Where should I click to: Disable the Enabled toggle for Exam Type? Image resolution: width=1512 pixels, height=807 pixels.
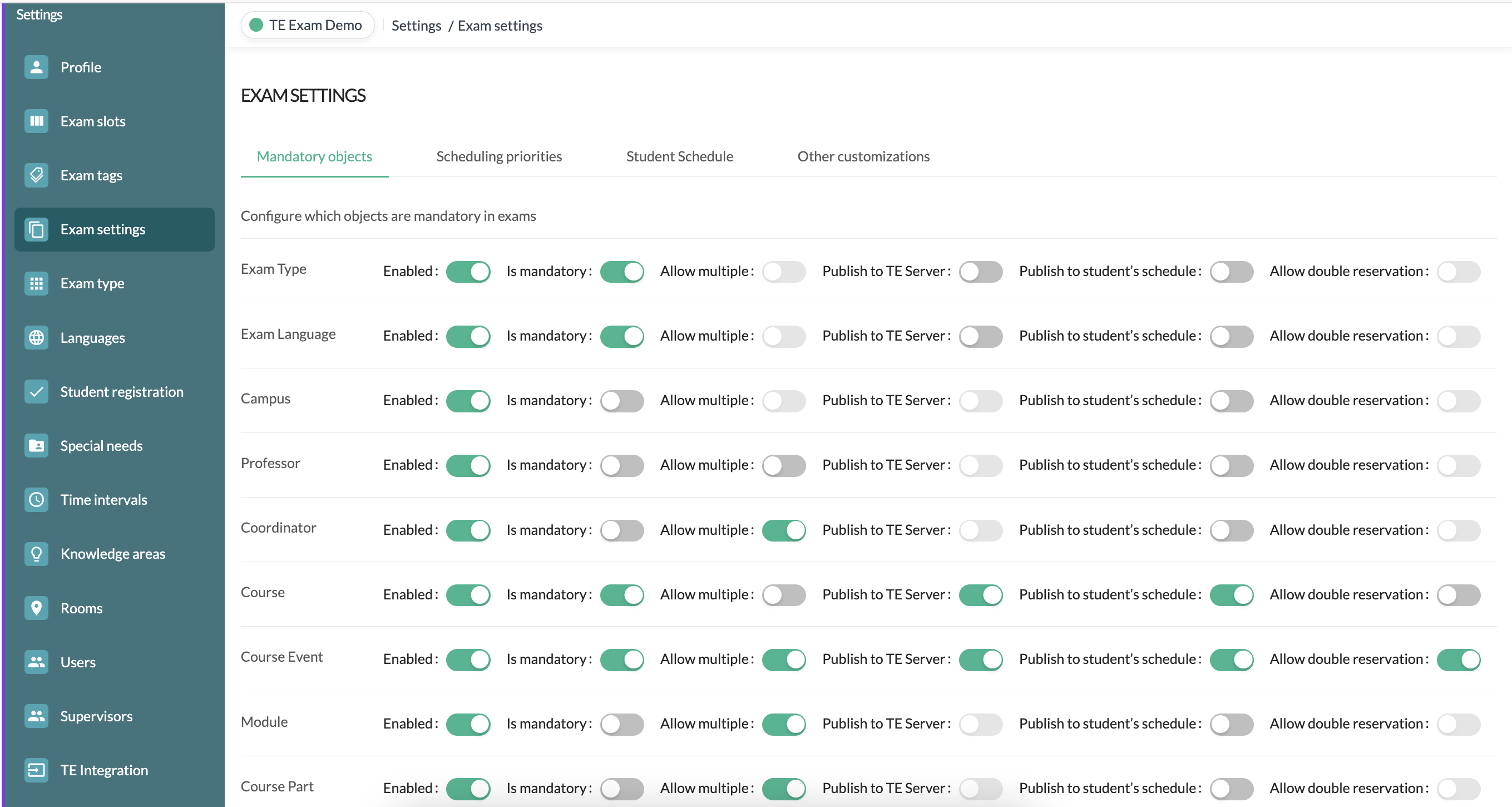468,272
